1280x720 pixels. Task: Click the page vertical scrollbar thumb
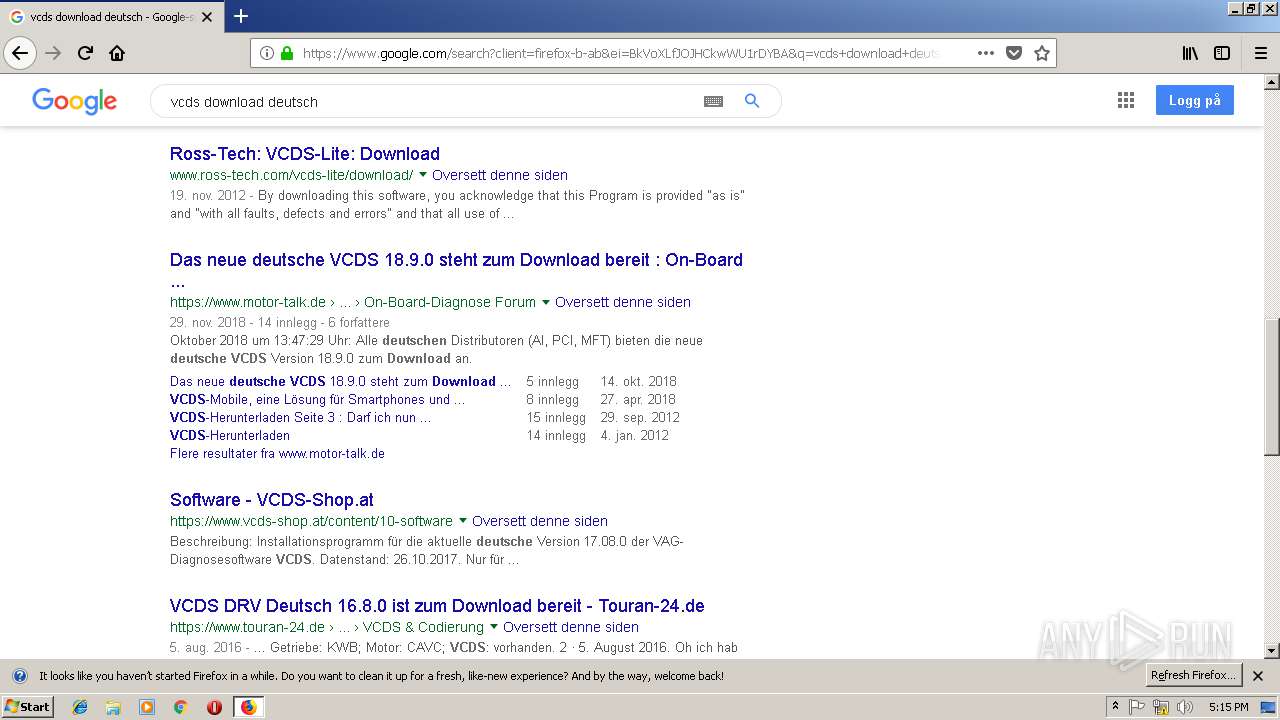1271,386
